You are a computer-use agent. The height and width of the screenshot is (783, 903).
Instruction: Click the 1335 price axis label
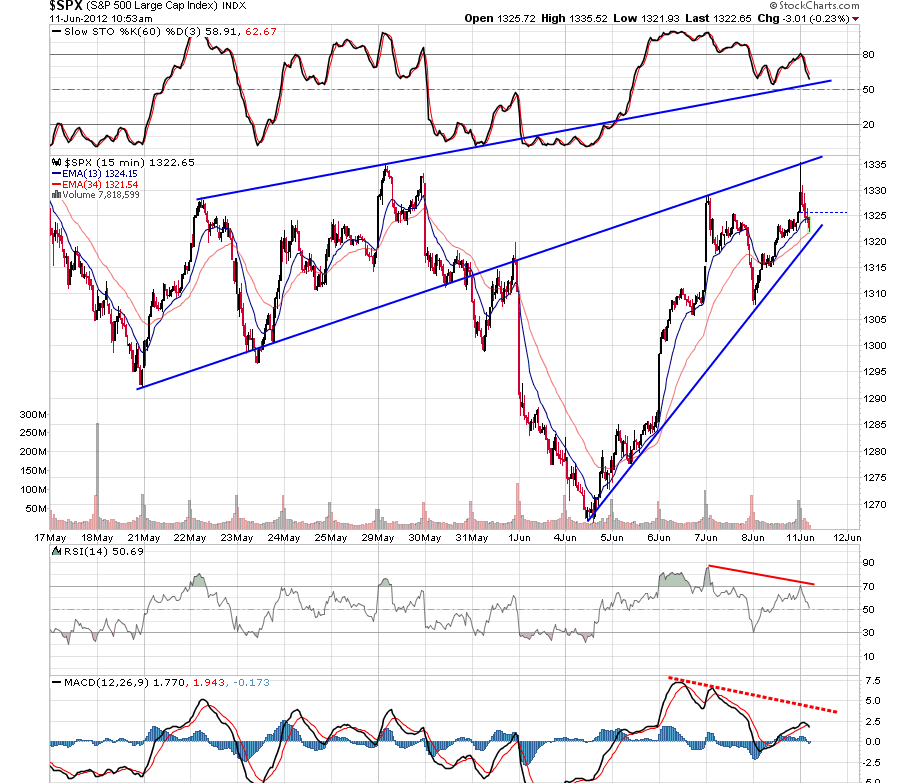[x=874, y=165]
